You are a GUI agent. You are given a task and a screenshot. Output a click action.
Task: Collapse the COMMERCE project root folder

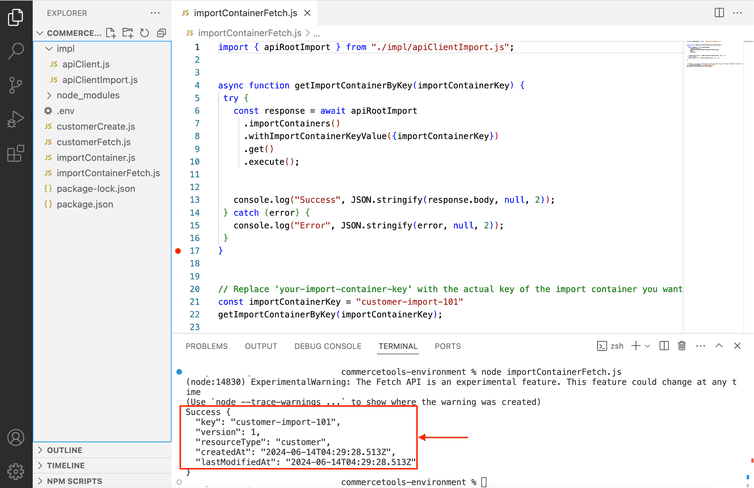69,33
